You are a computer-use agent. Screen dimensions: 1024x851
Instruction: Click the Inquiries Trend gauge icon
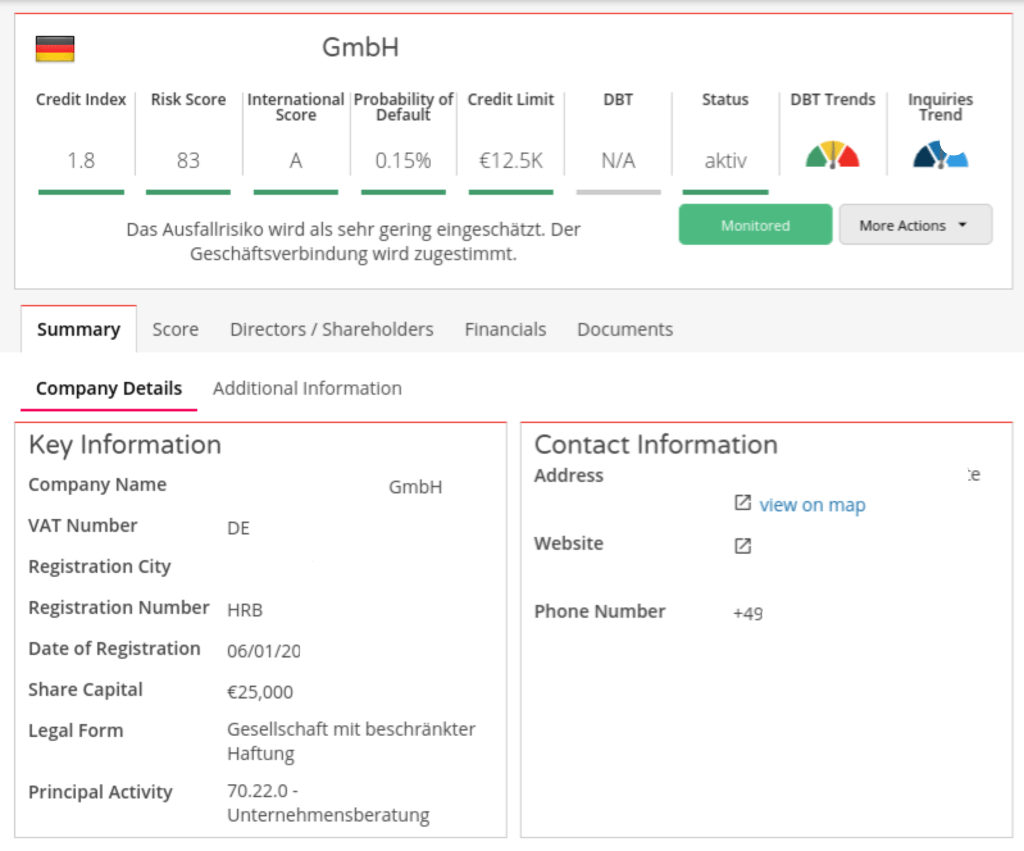pyautogui.click(x=940, y=155)
